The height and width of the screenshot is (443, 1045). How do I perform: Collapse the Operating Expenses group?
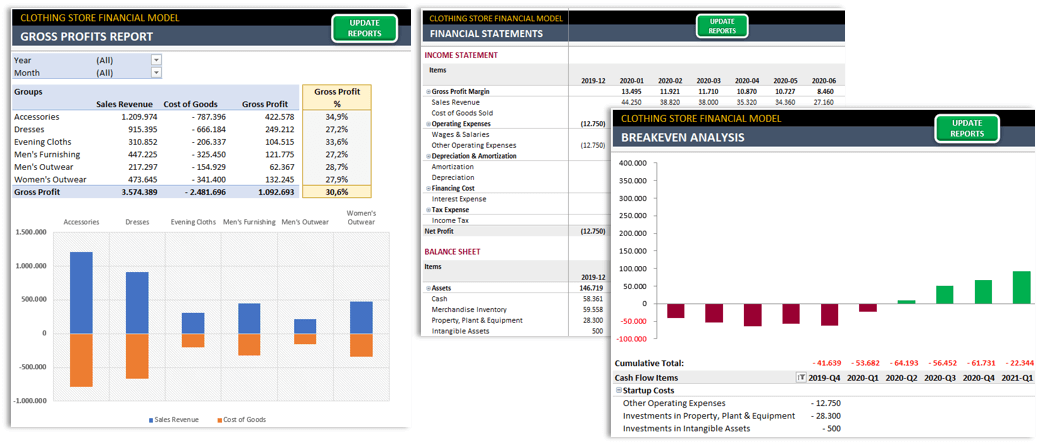428,123
